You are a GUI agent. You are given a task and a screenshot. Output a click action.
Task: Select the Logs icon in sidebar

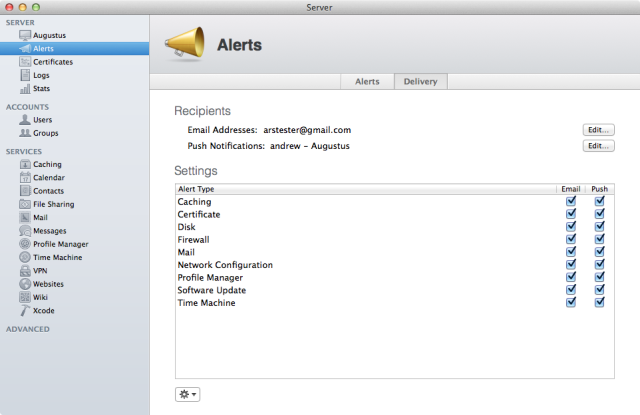coord(25,75)
